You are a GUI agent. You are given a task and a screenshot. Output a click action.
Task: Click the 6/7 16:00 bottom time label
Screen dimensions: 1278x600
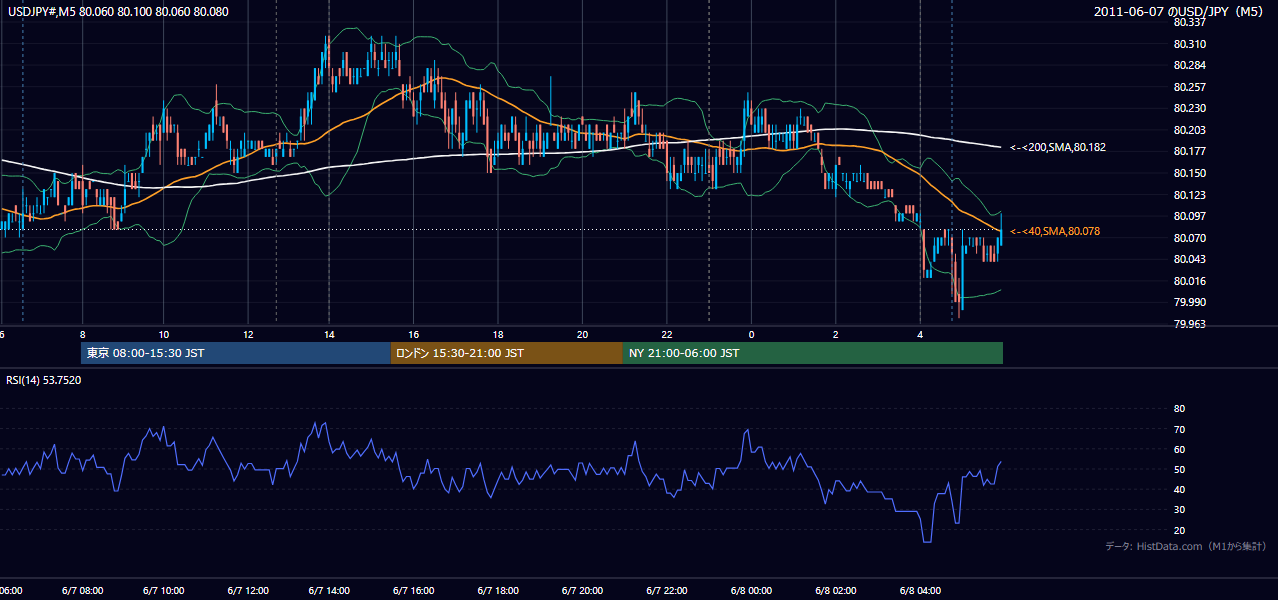(x=413, y=591)
